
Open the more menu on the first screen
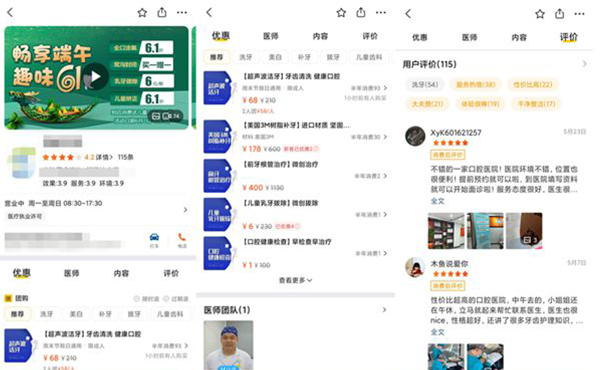click(x=182, y=13)
